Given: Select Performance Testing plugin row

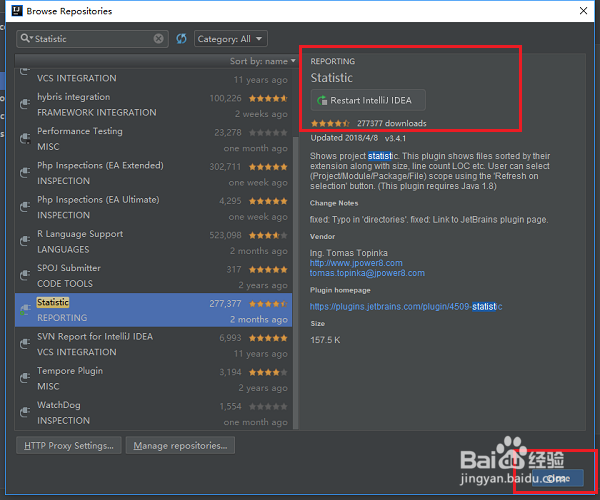Looking at the screenshot, I should [x=153, y=138].
